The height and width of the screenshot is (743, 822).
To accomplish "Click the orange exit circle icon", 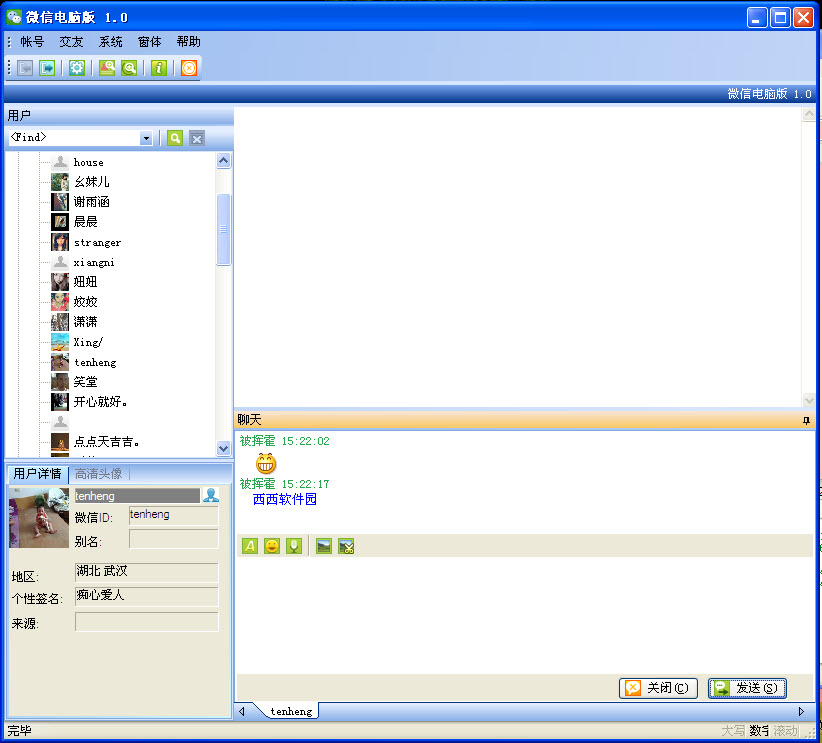I will 189,68.
